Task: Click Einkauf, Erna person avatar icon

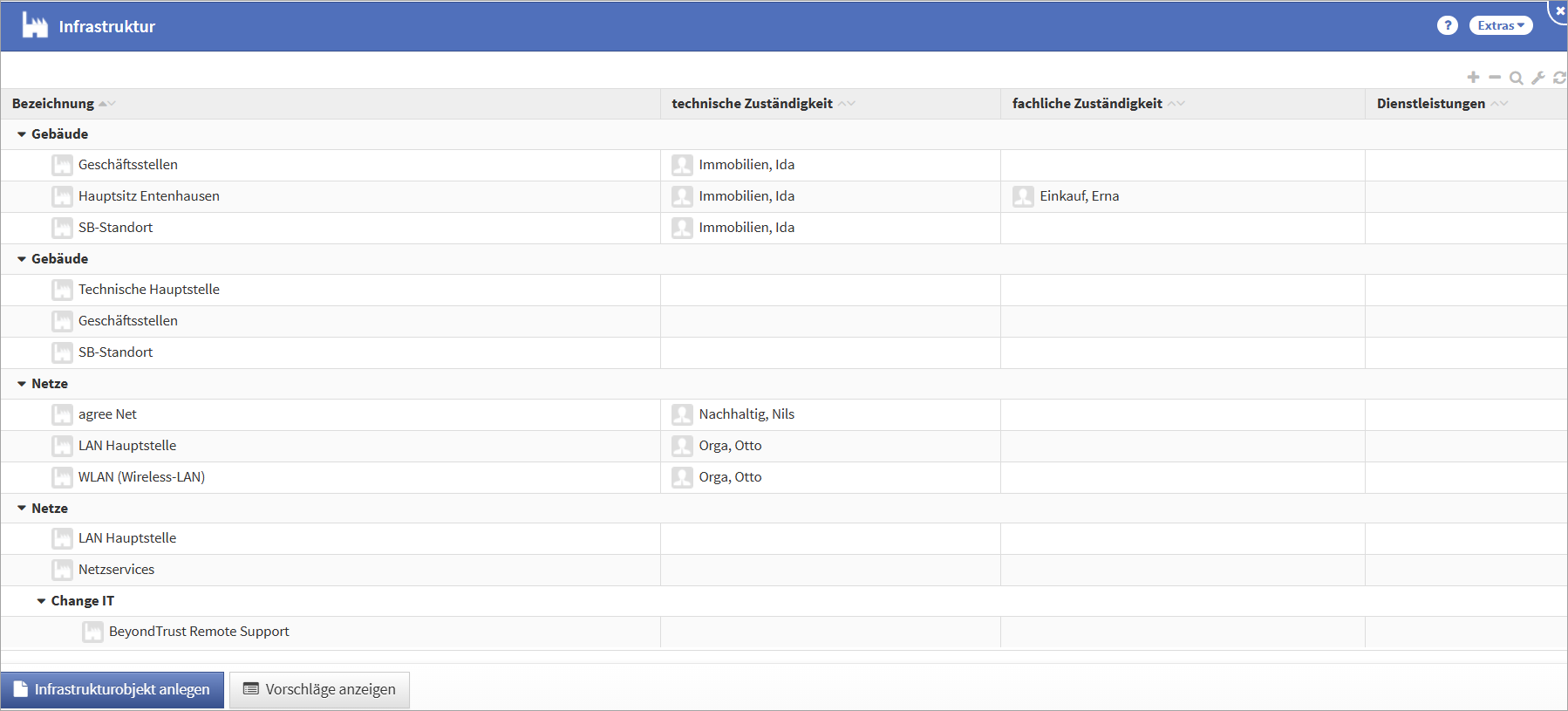Action: click(1023, 196)
